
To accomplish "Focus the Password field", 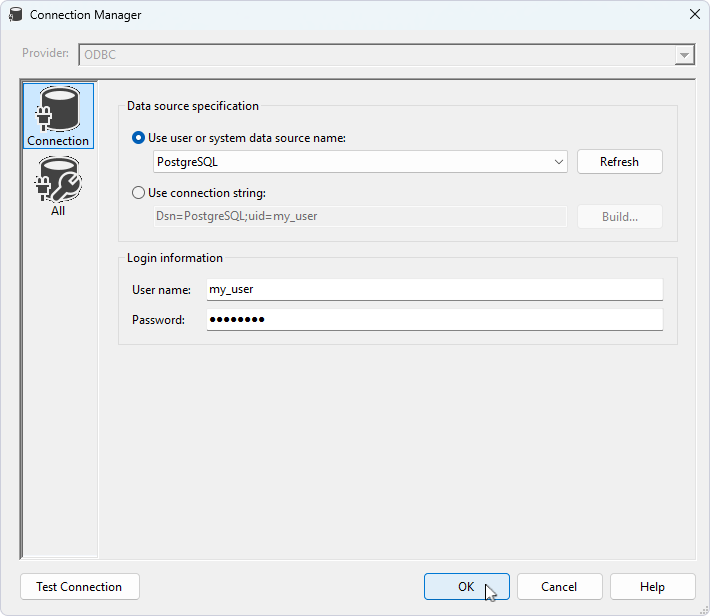I will pos(434,319).
